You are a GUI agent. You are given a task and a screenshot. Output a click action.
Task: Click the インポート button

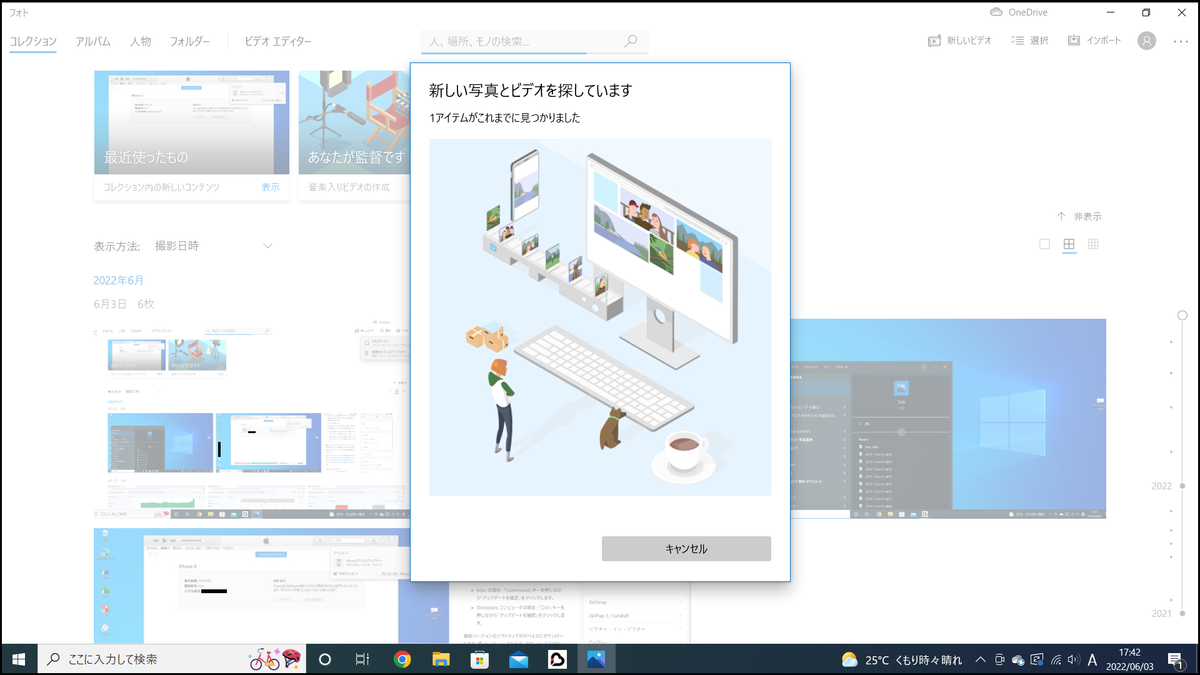(x=1093, y=41)
